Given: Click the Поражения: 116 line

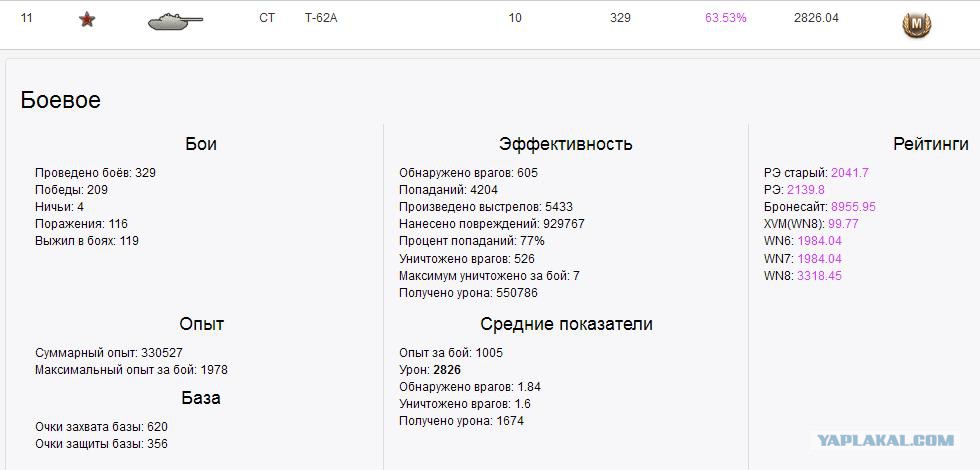Looking at the screenshot, I should (x=81, y=224).
